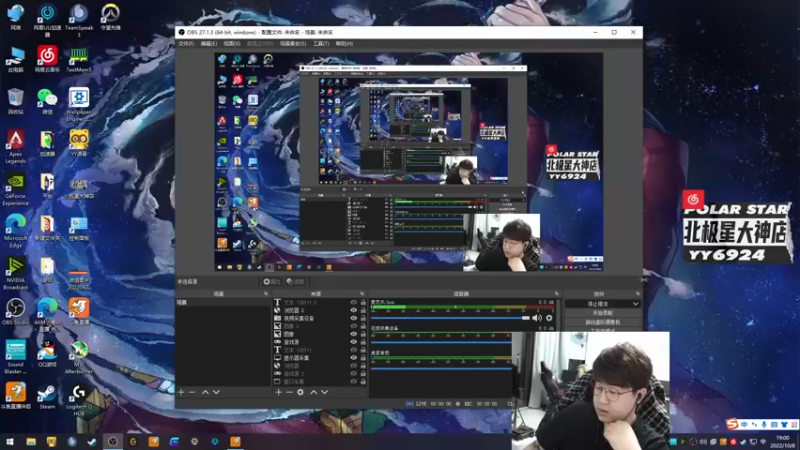Open the TestMem5 desktop shortcut
The image size is (800, 450).
[x=79, y=59]
